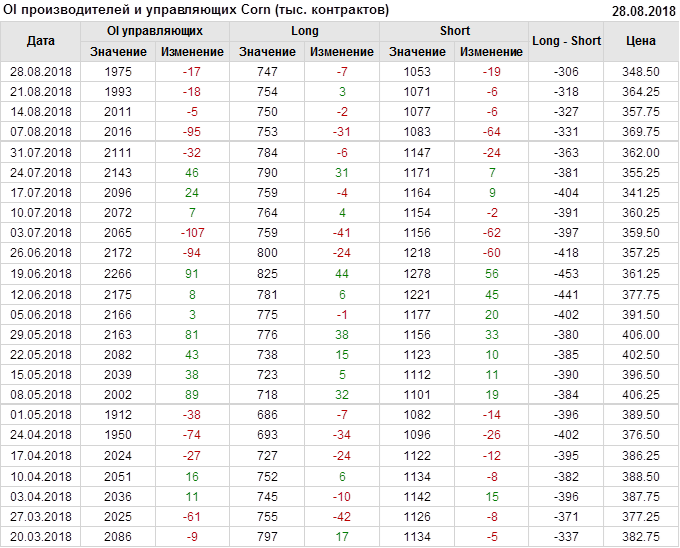Screen dimensions: 680x548
Task: Click the red OI change value -107
Action: 192,233
